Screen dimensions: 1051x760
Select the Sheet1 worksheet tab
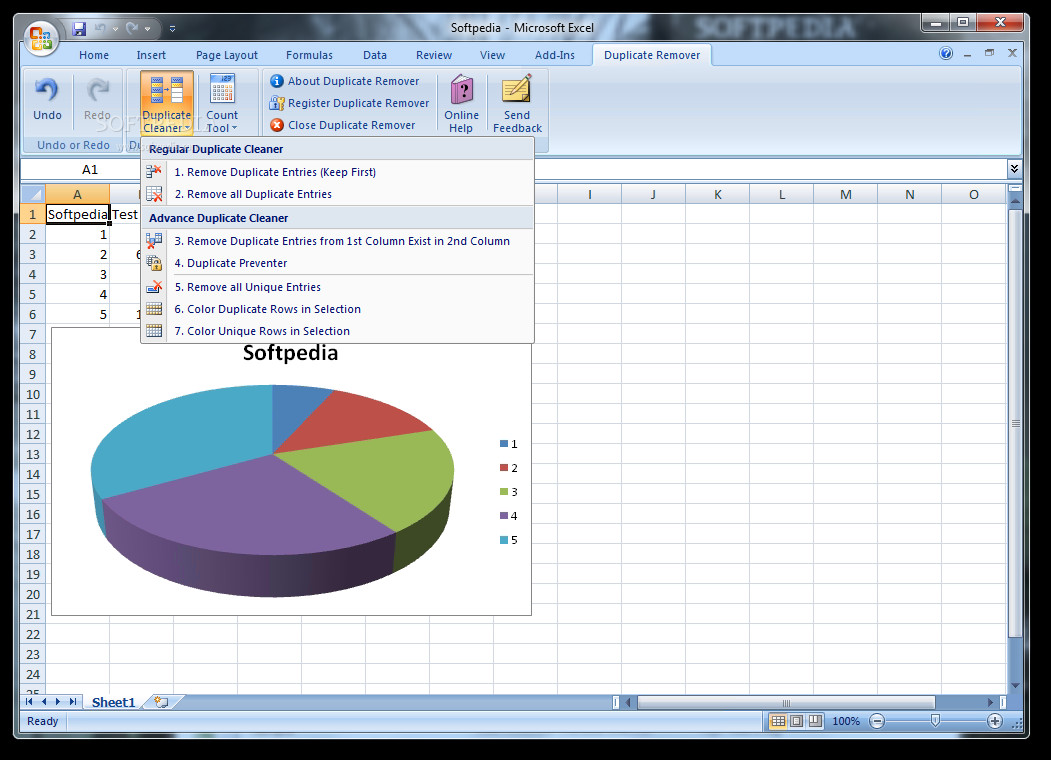point(113,702)
